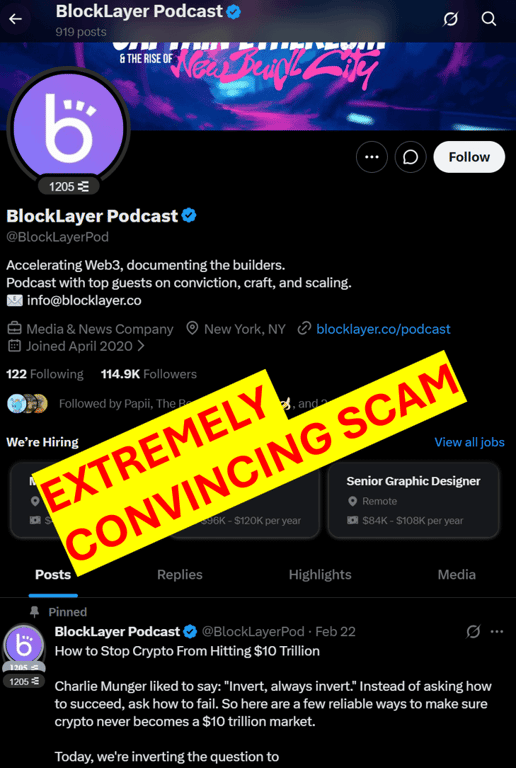The height and width of the screenshot is (768, 516).
Task: Open the 114.9K Followers list
Action: [149, 374]
